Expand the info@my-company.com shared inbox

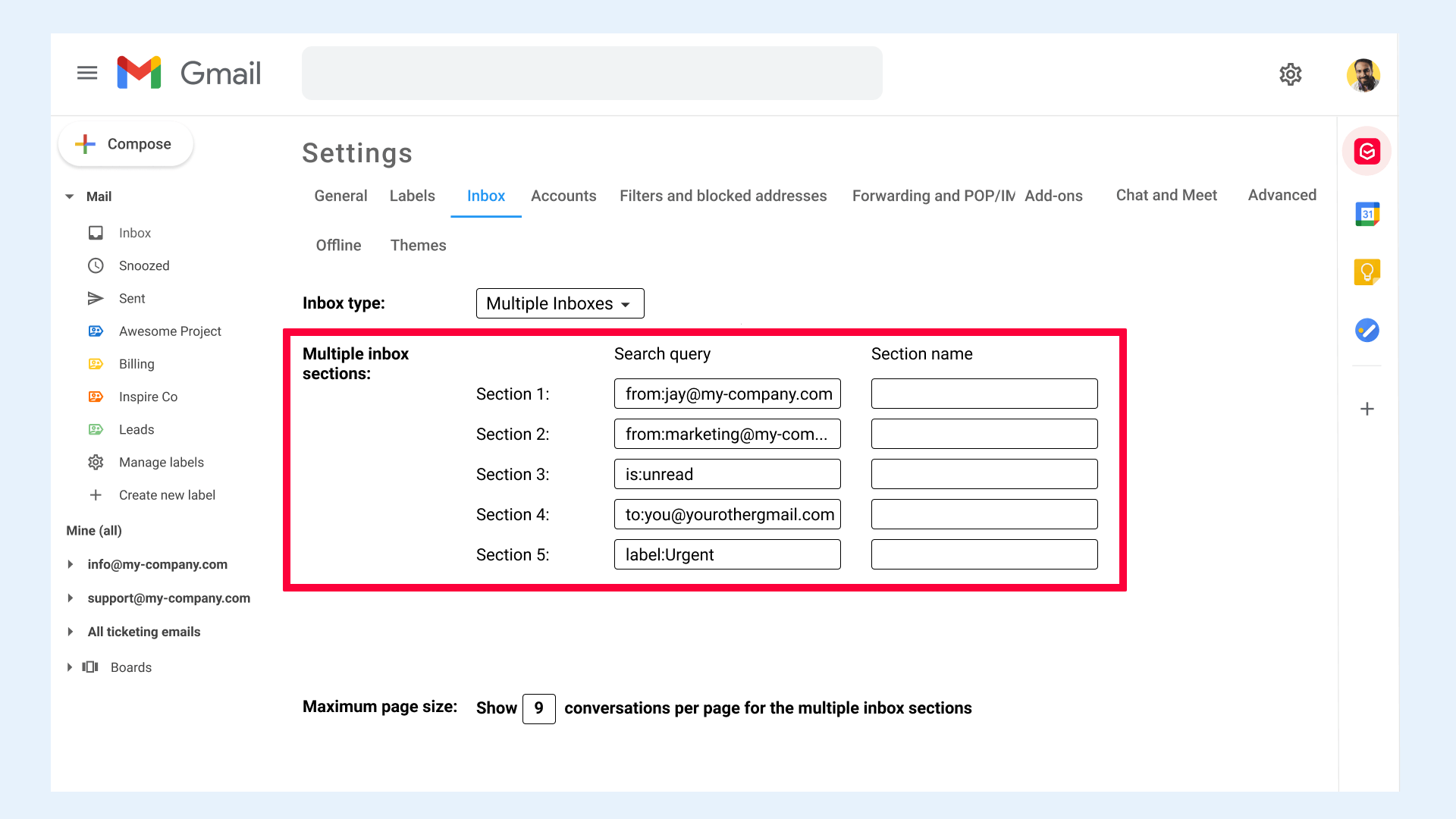tap(71, 564)
